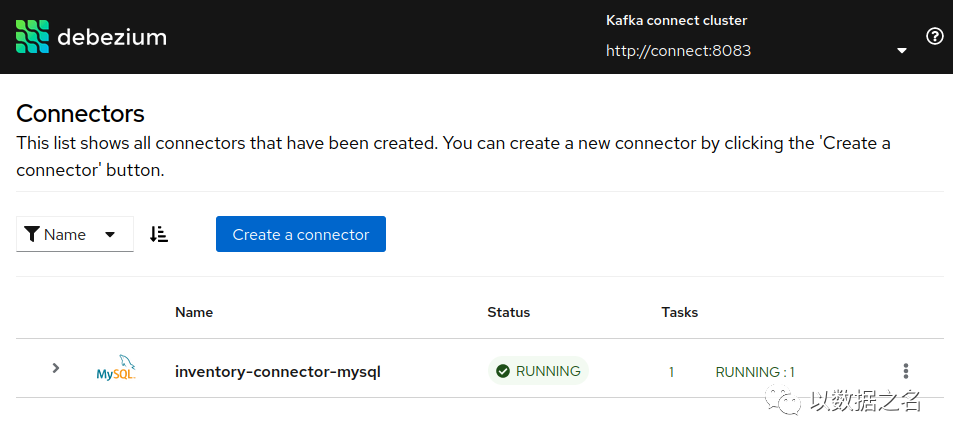The height and width of the screenshot is (442, 953).
Task: Click the tasks count number 1
Action: click(x=672, y=372)
